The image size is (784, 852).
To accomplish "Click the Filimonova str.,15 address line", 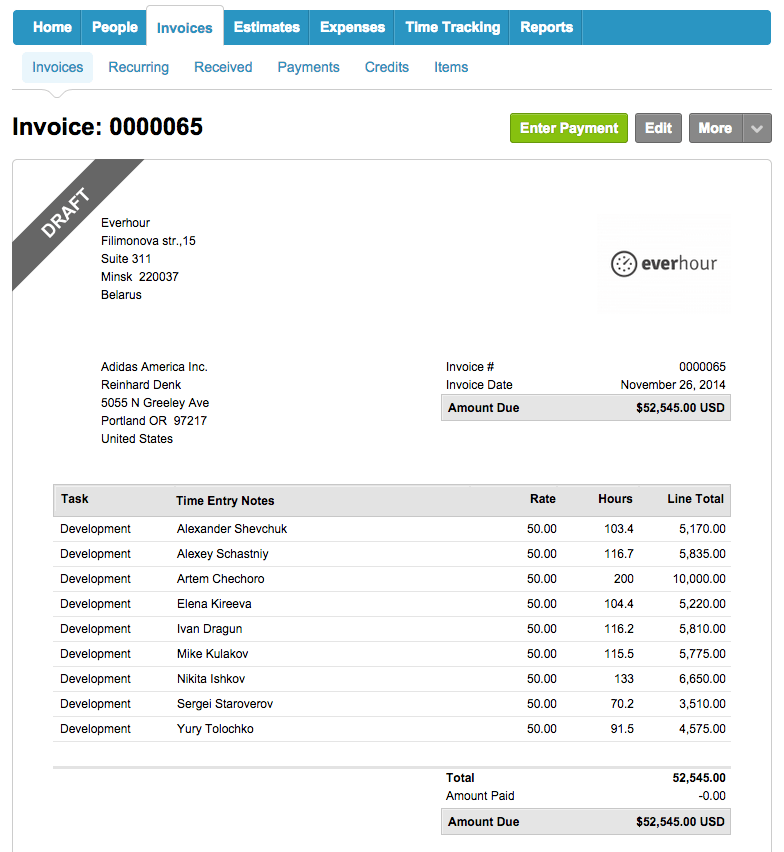I will [148, 241].
